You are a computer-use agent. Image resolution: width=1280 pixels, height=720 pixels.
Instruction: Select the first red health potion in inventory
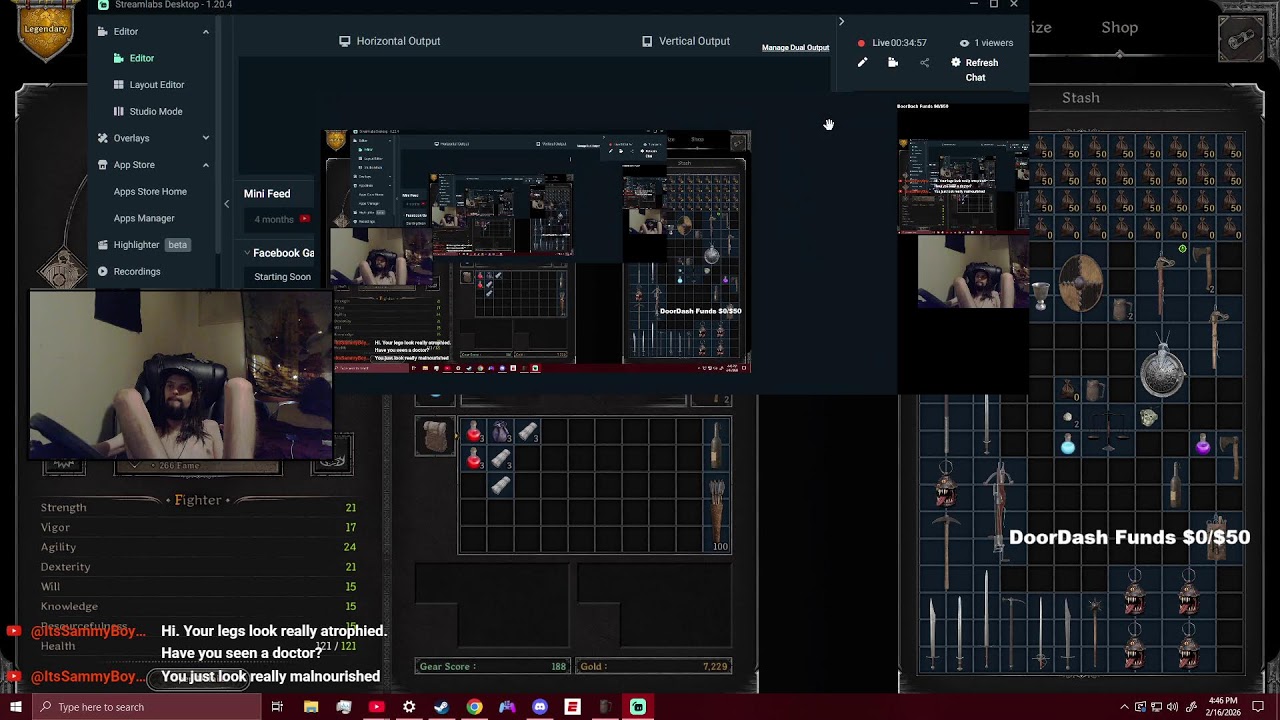(474, 431)
